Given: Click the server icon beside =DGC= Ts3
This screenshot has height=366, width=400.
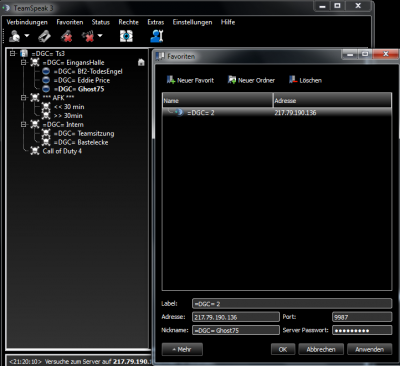Looking at the screenshot, I should 24,53.
